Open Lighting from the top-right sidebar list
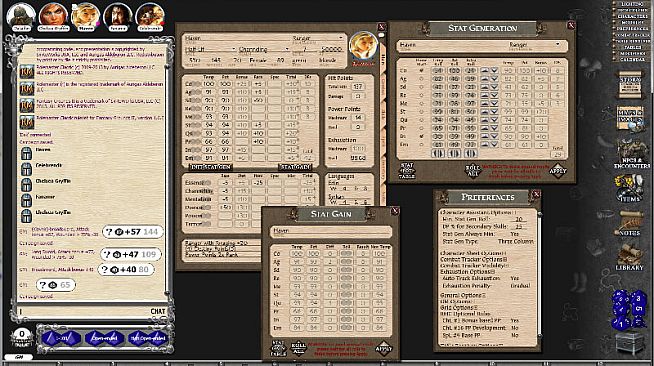The image size is (654, 366). pos(632,4)
